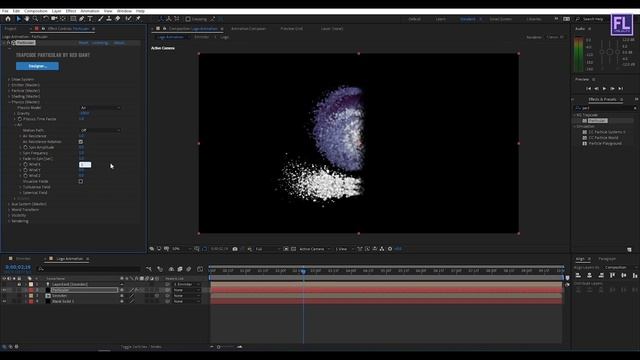
Task: Click the Draft 3D icon in timeline
Action: click(x=160, y=269)
